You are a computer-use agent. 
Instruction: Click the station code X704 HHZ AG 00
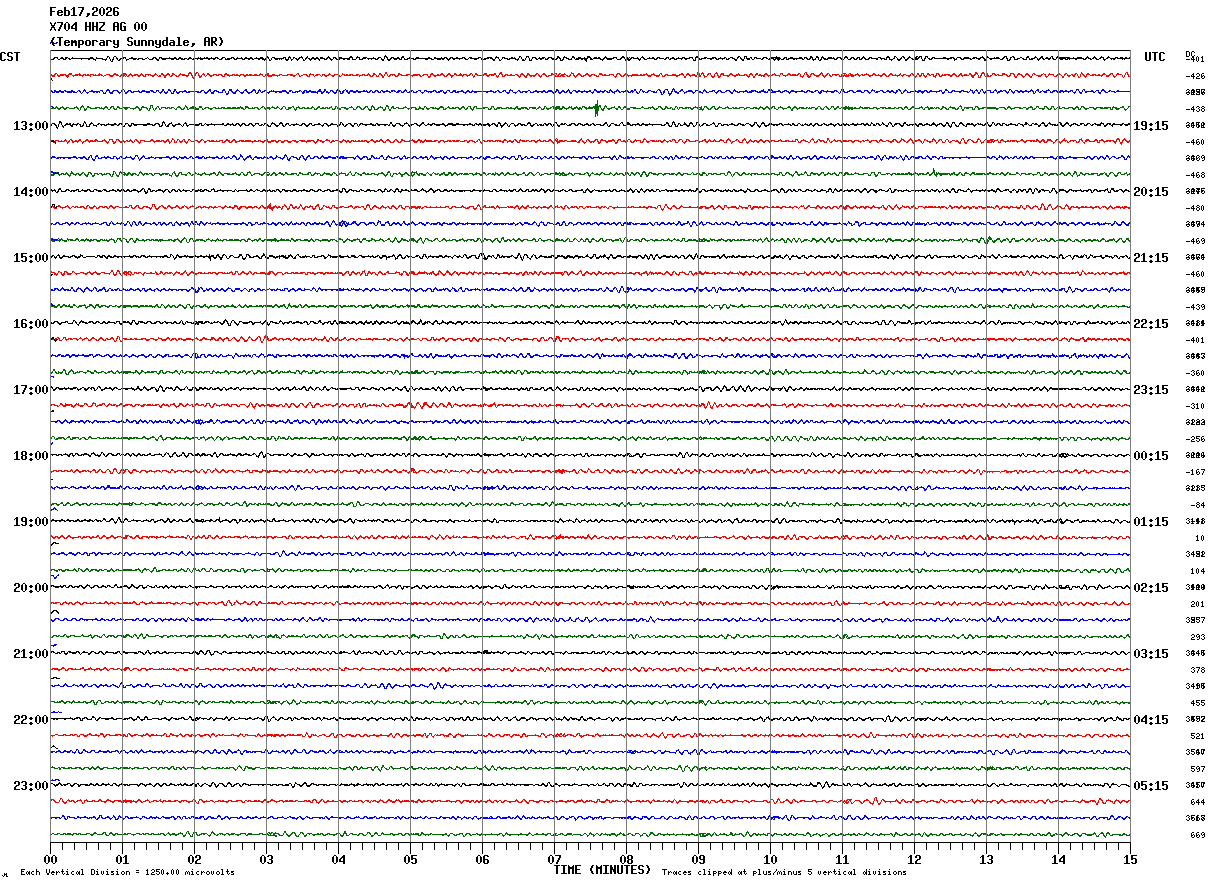[98, 27]
